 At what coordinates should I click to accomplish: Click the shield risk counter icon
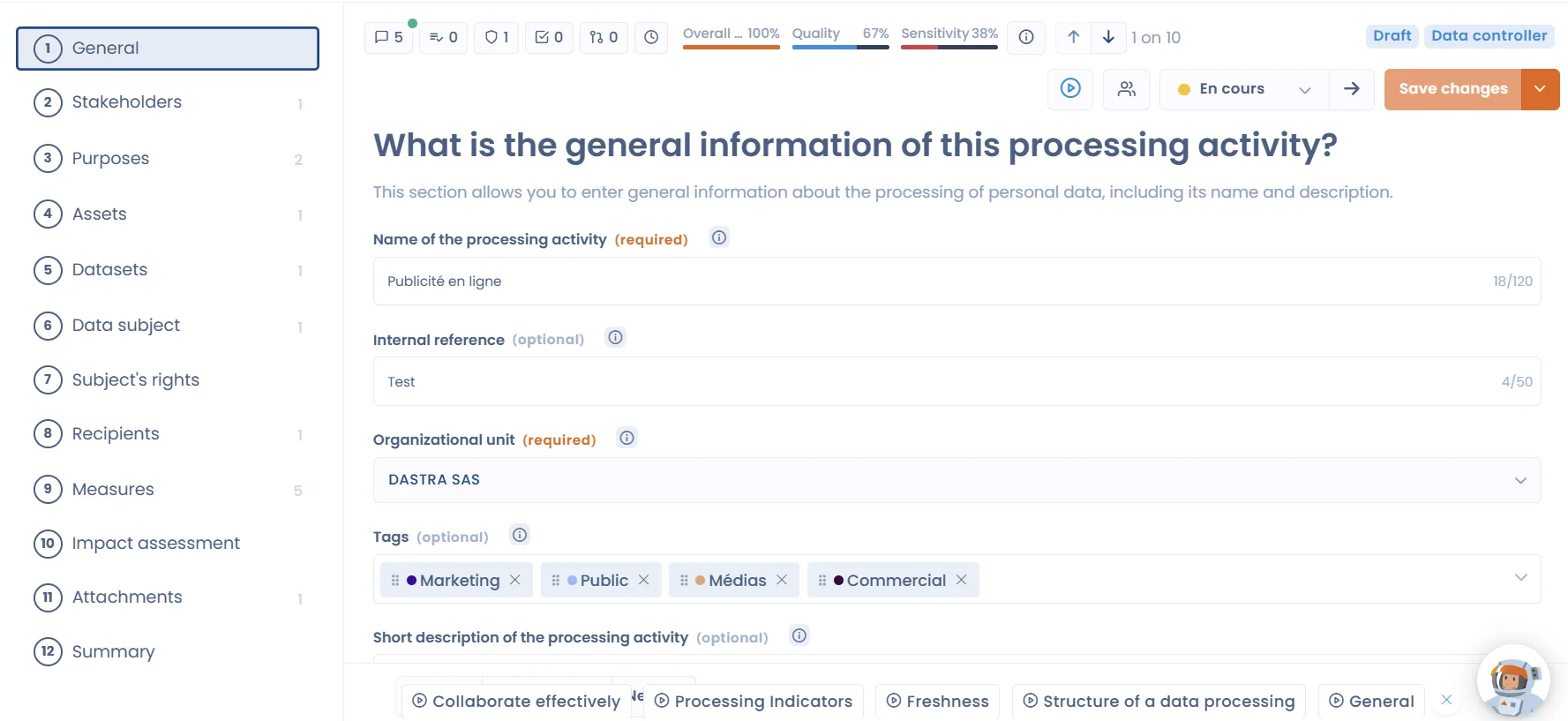click(497, 37)
